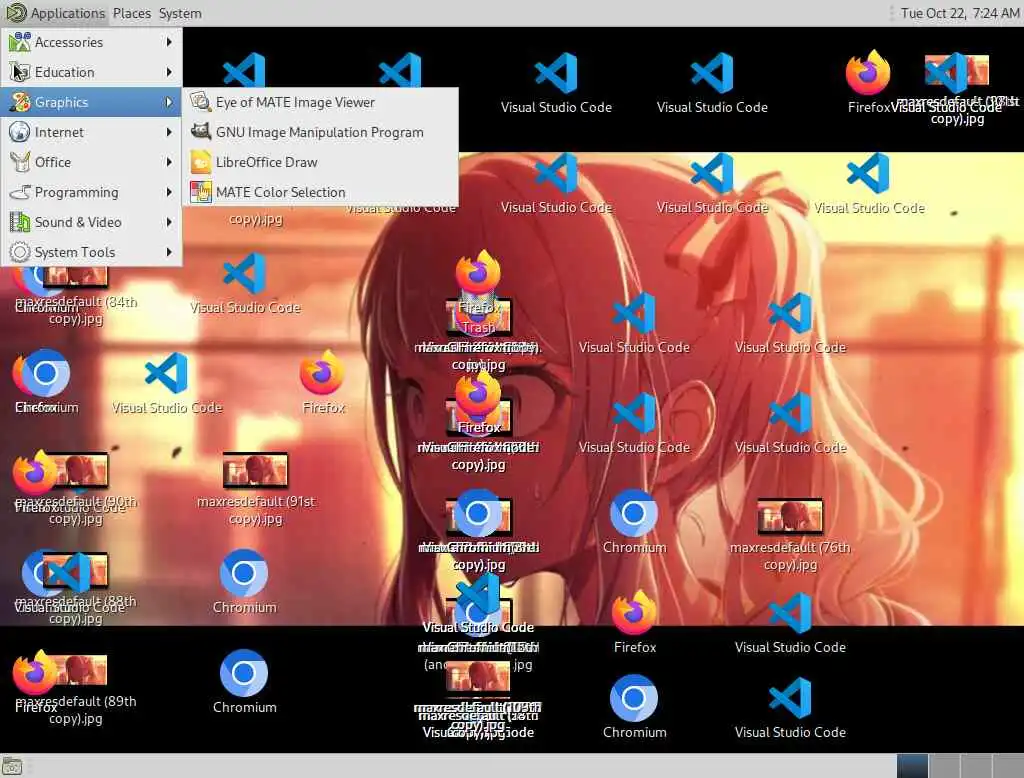Expand the Office submenu arrow

(x=169, y=162)
